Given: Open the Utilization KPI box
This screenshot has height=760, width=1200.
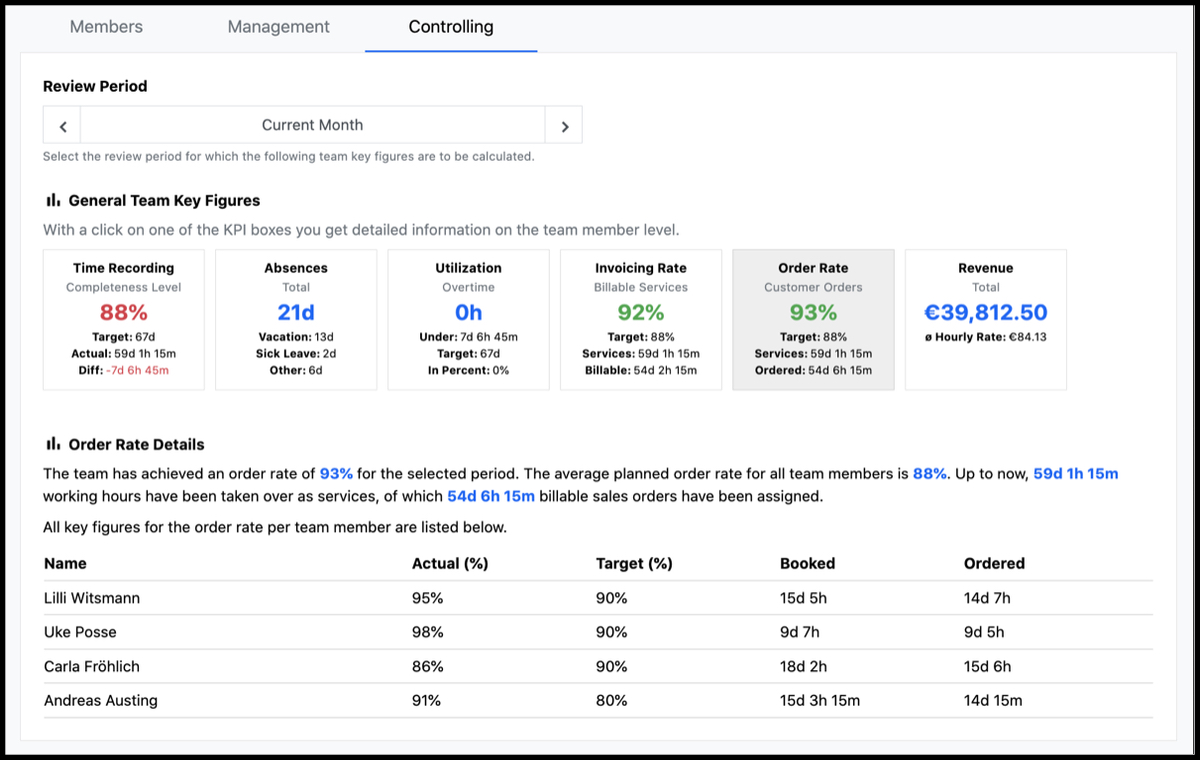Looking at the screenshot, I should click(x=468, y=320).
